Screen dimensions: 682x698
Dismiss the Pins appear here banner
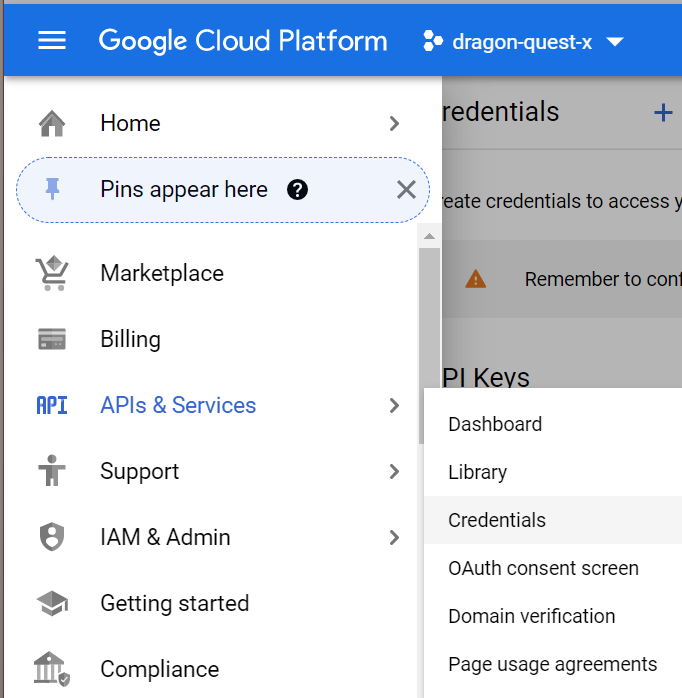406,190
